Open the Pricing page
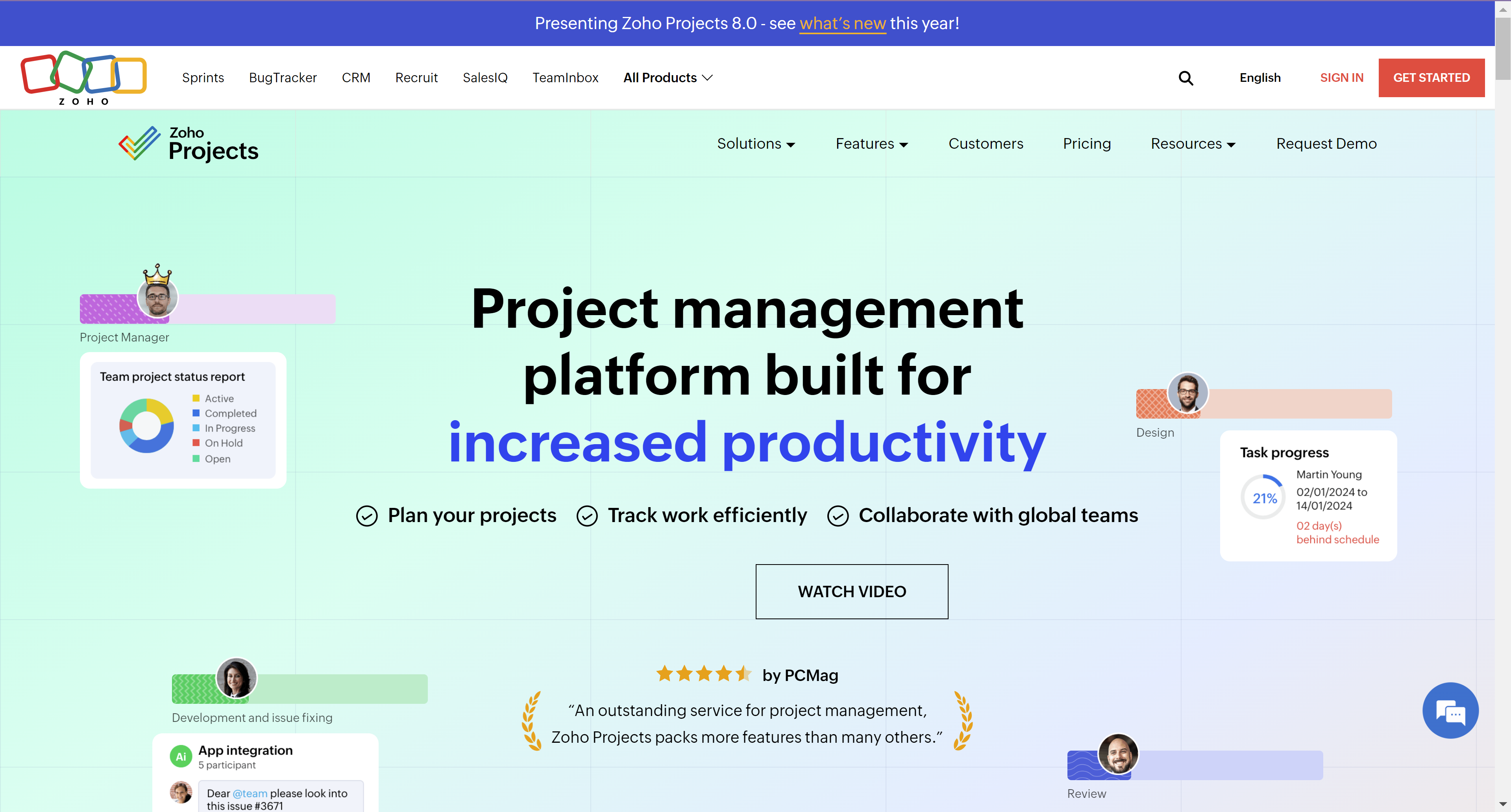 pos(1086,144)
